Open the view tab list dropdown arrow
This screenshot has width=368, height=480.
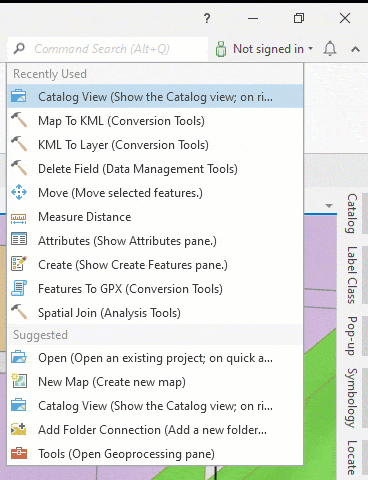click(329, 206)
